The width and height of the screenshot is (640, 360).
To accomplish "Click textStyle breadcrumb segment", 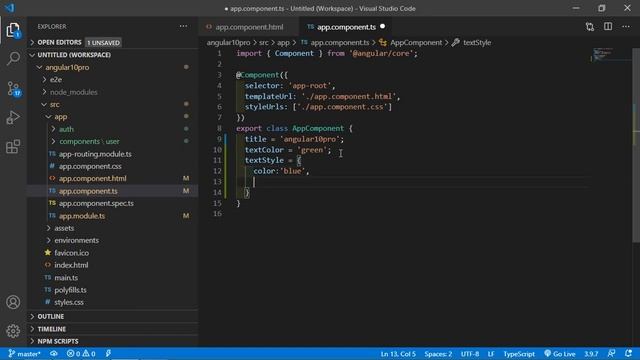I will 477,42.
